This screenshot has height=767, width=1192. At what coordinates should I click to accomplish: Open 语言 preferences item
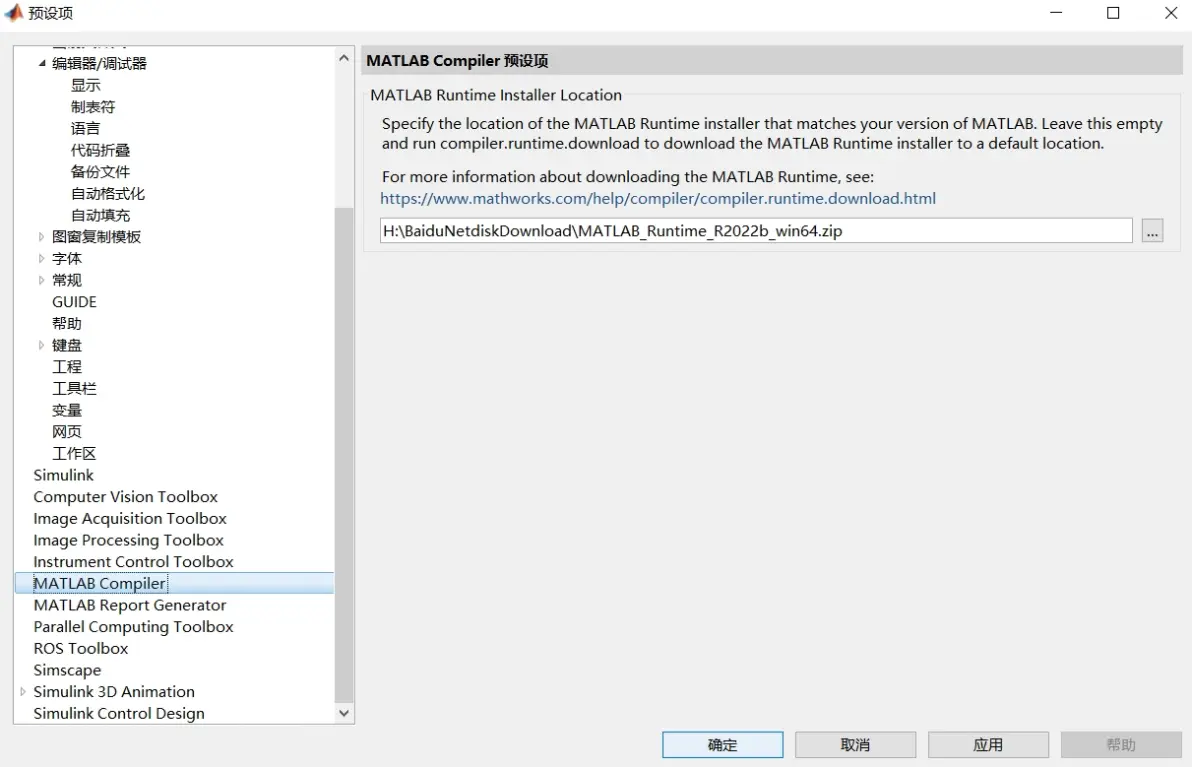click(x=85, y=128)
